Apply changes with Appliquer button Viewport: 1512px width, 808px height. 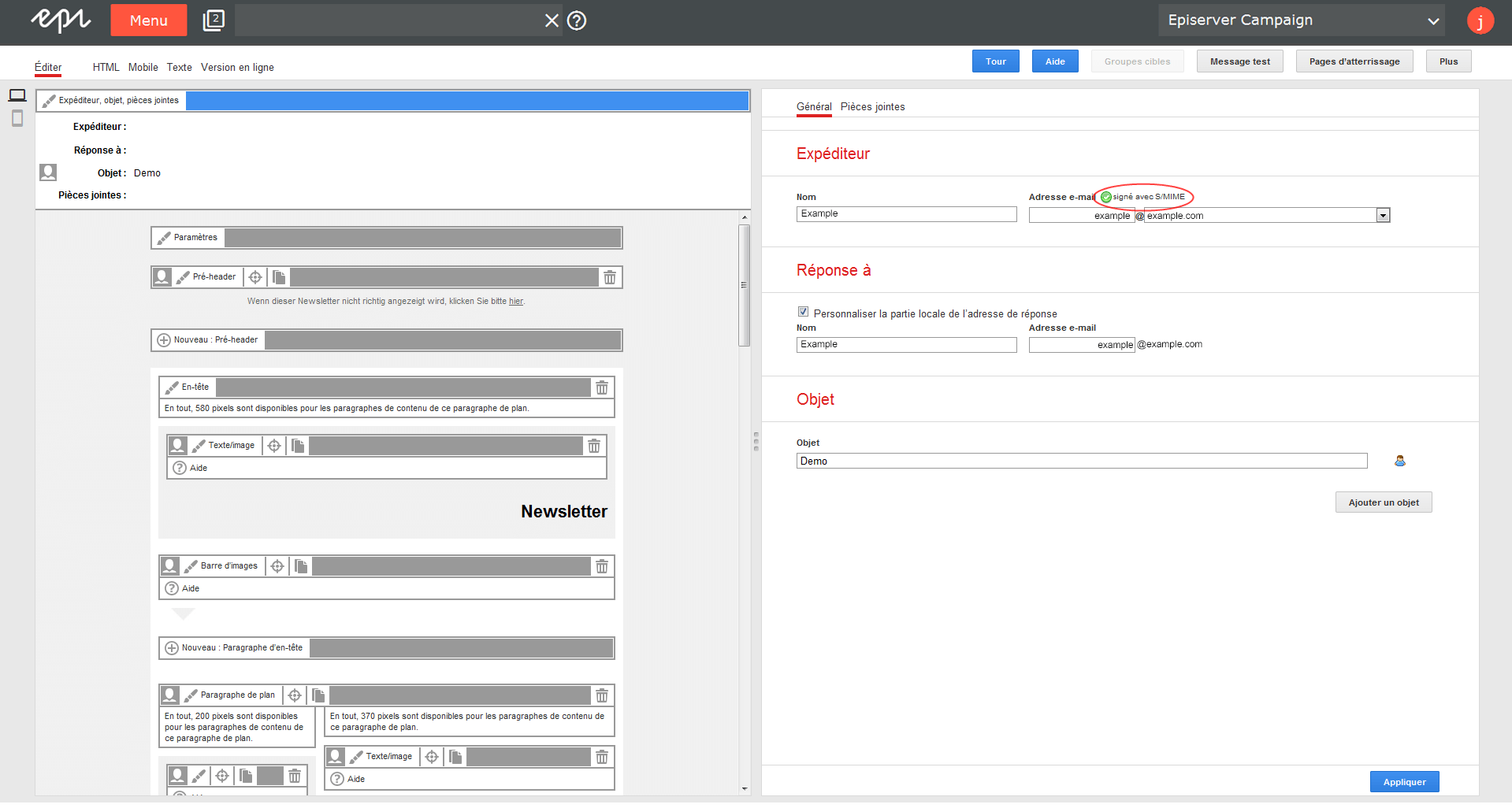[x=1404, y=782]
